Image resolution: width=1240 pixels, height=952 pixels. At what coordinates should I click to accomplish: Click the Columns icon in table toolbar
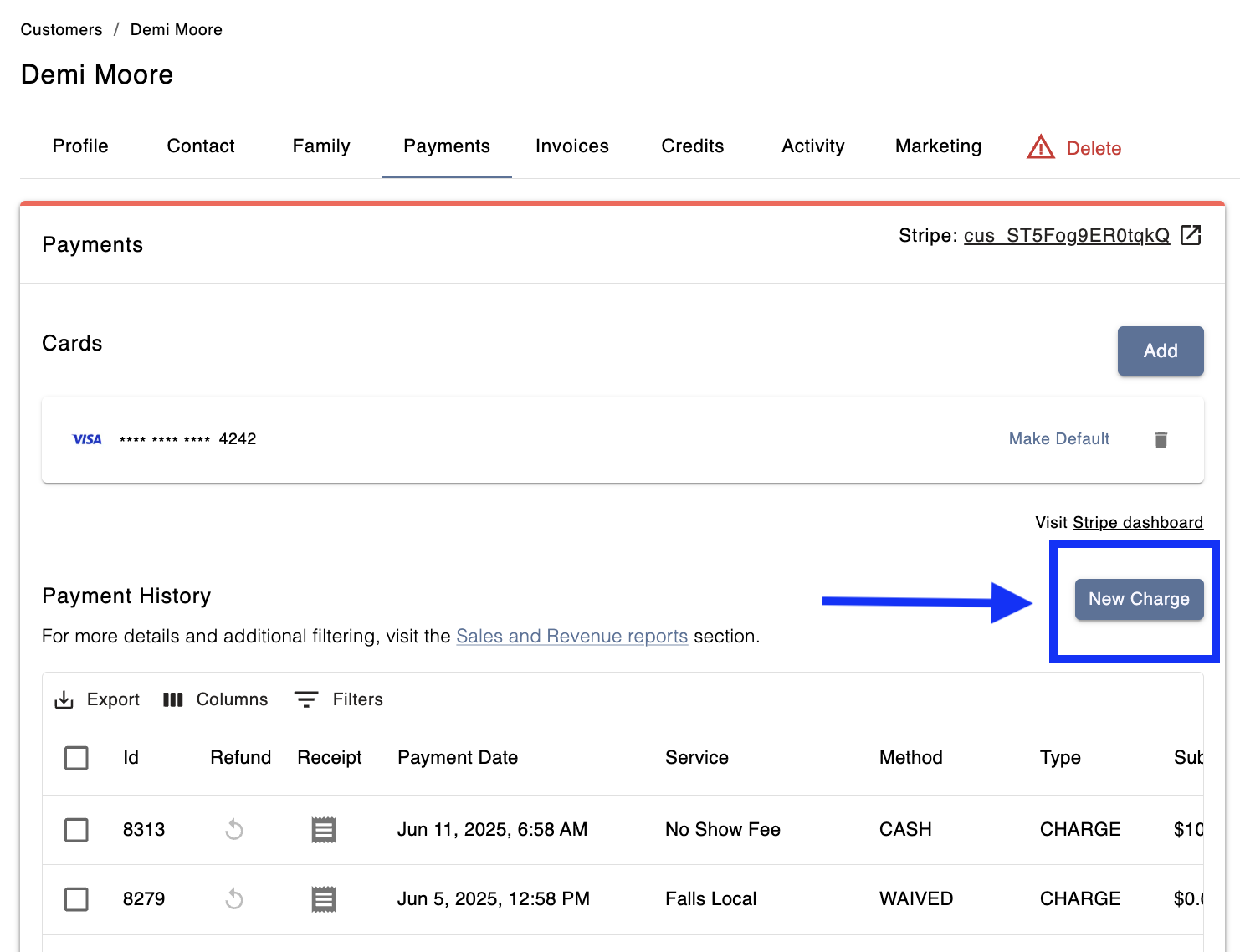click(x=173, y=699)
